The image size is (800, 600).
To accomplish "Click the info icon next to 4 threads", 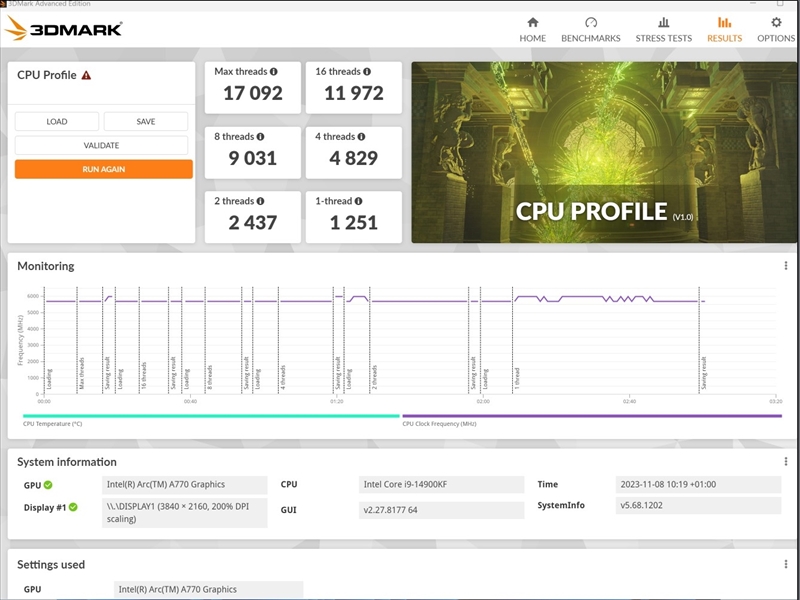I will pyautogui.click(x=361, y=136).
